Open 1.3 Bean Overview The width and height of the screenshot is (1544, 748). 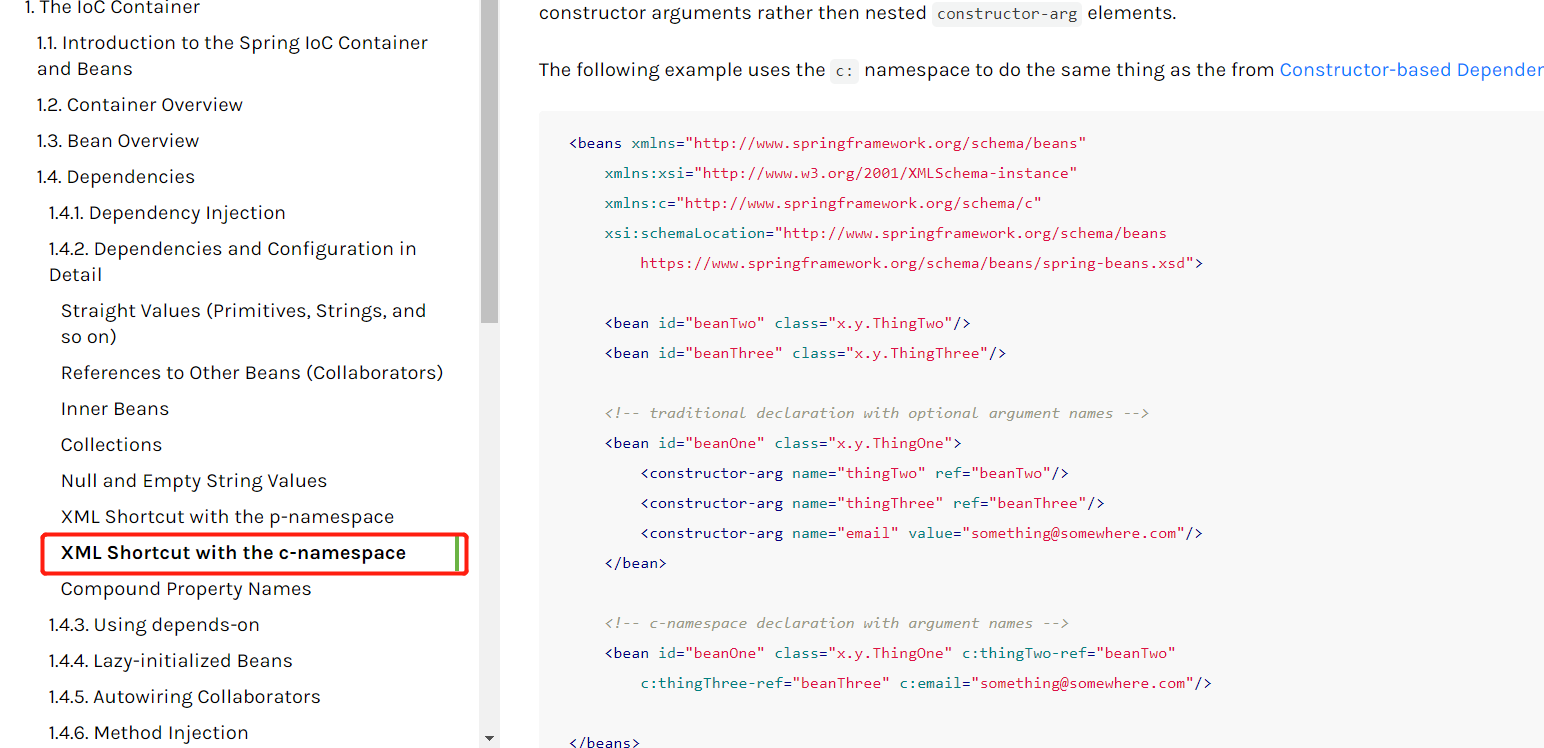(x=118, y=141)
